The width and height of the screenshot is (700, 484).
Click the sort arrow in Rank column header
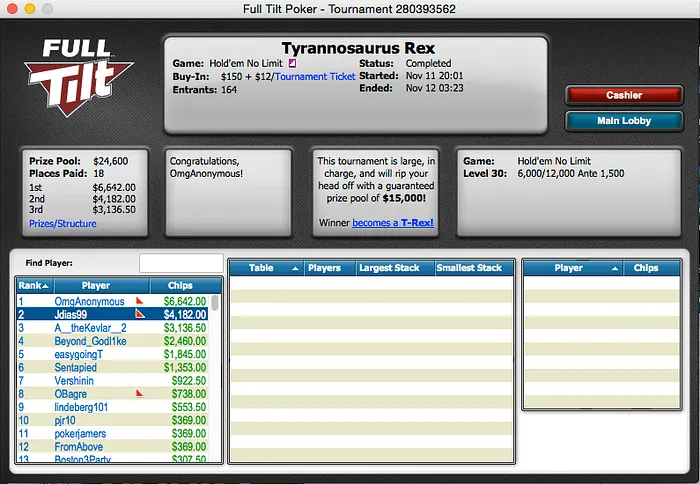[46, 285]
